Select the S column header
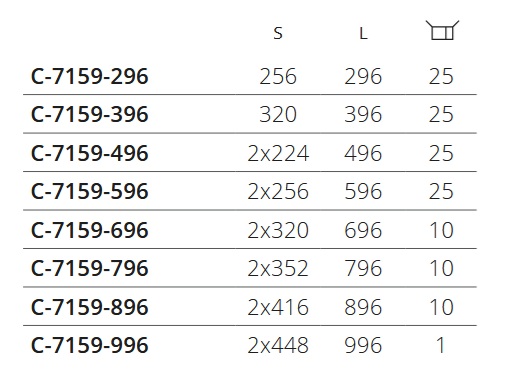 click(x=278, y=33)
